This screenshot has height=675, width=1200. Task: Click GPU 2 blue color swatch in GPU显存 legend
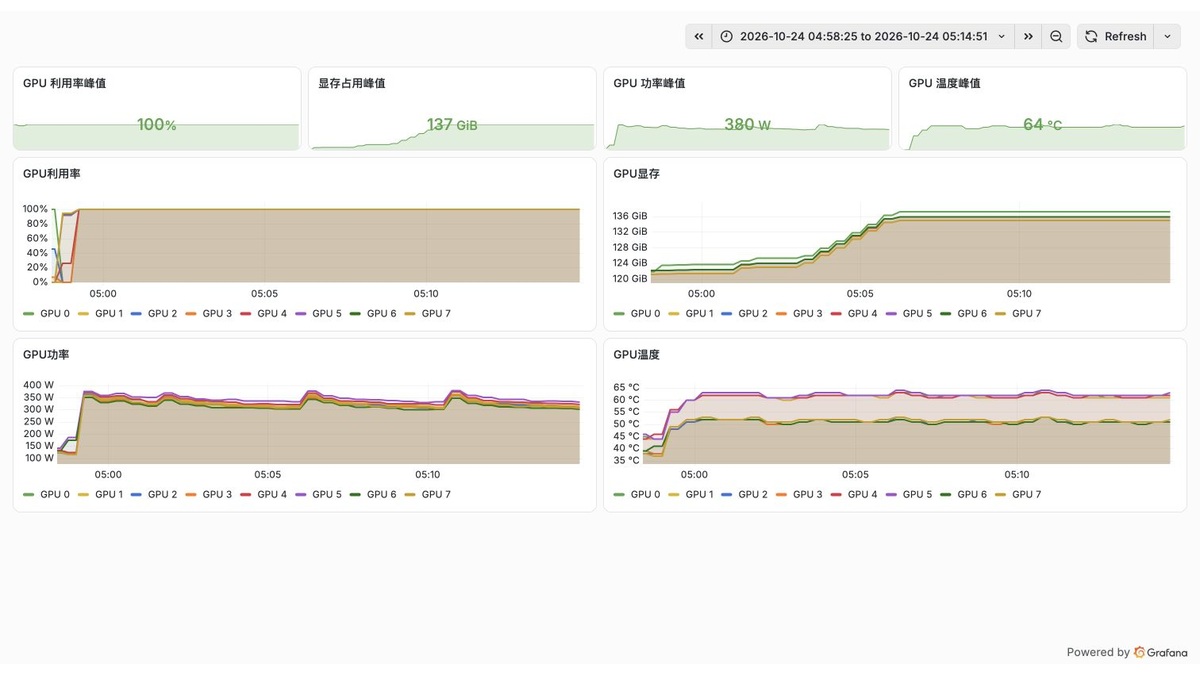pos(728,313)
